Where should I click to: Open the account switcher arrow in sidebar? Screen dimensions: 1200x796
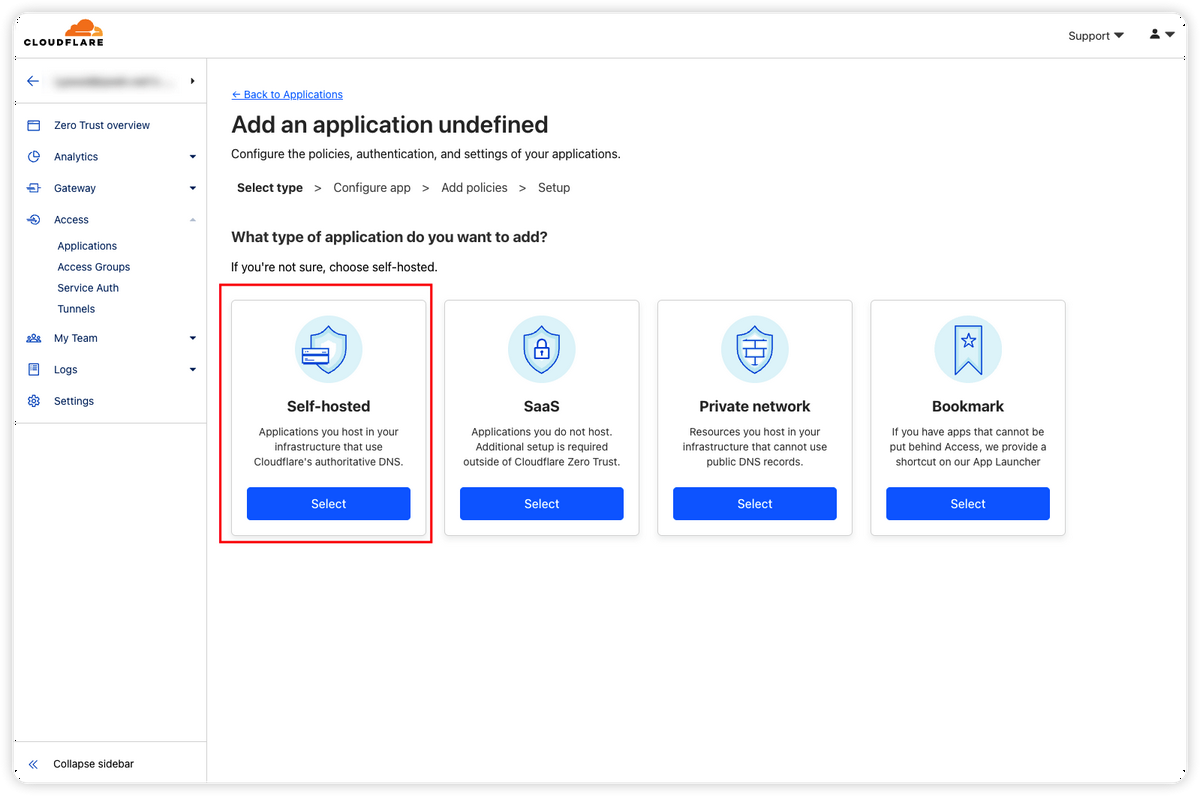click(x=192, y=81)
